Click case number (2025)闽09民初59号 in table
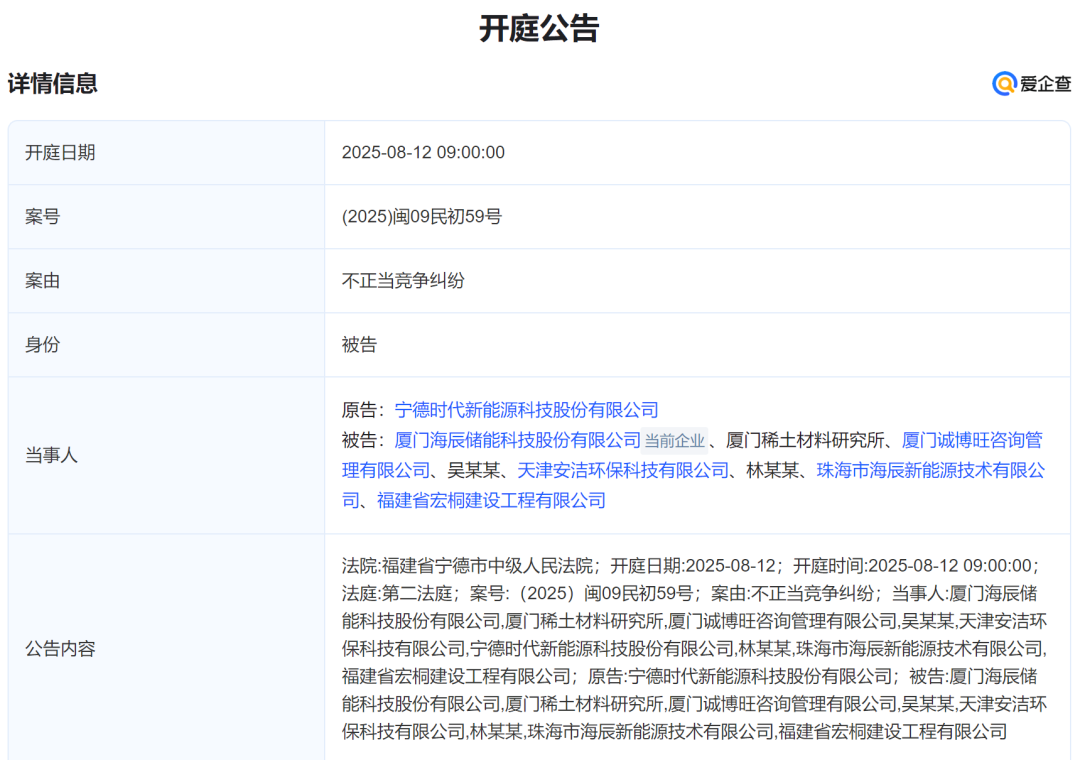1080x760 pixels. tap(421, 217)
